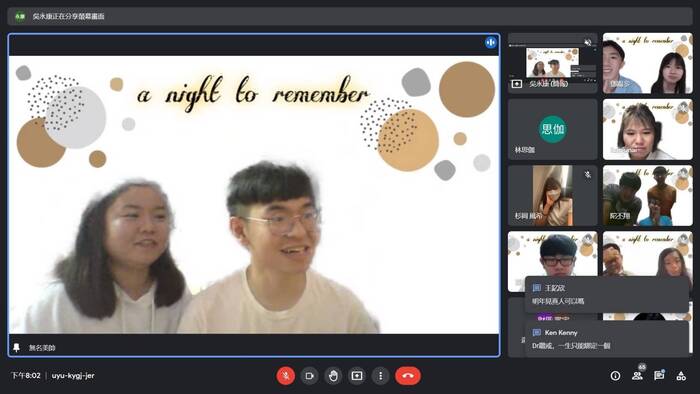Screen dimensions: 700x394
Task: Unmute the microphone with the red button
Action: click(286, 376)
